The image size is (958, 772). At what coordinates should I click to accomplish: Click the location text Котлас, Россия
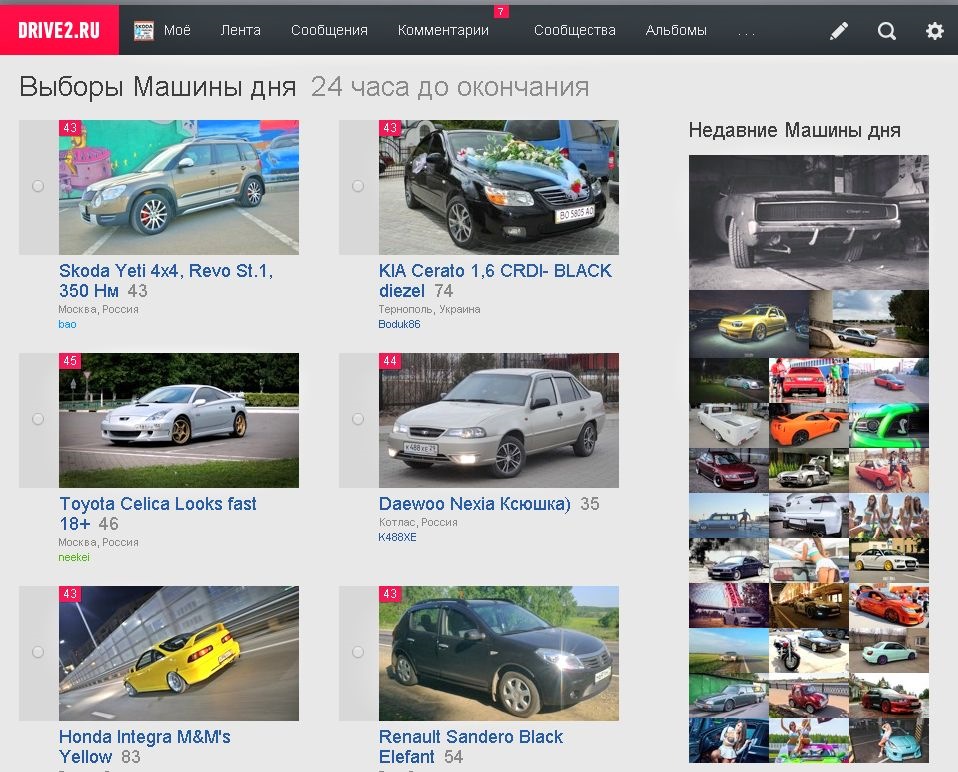[418, 522]
